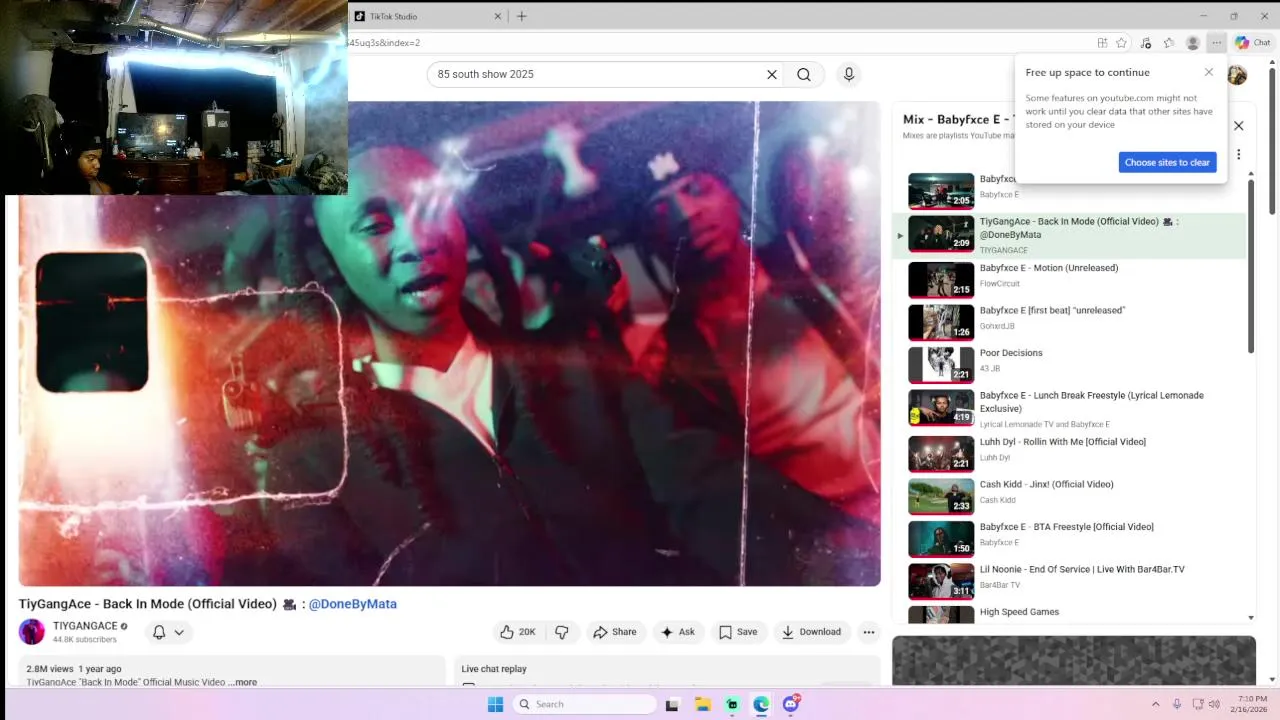The image size is (1280, 720).
Task: Play 'Lil Noonie - End Of Service' video
Action: tap(1070, 581)
